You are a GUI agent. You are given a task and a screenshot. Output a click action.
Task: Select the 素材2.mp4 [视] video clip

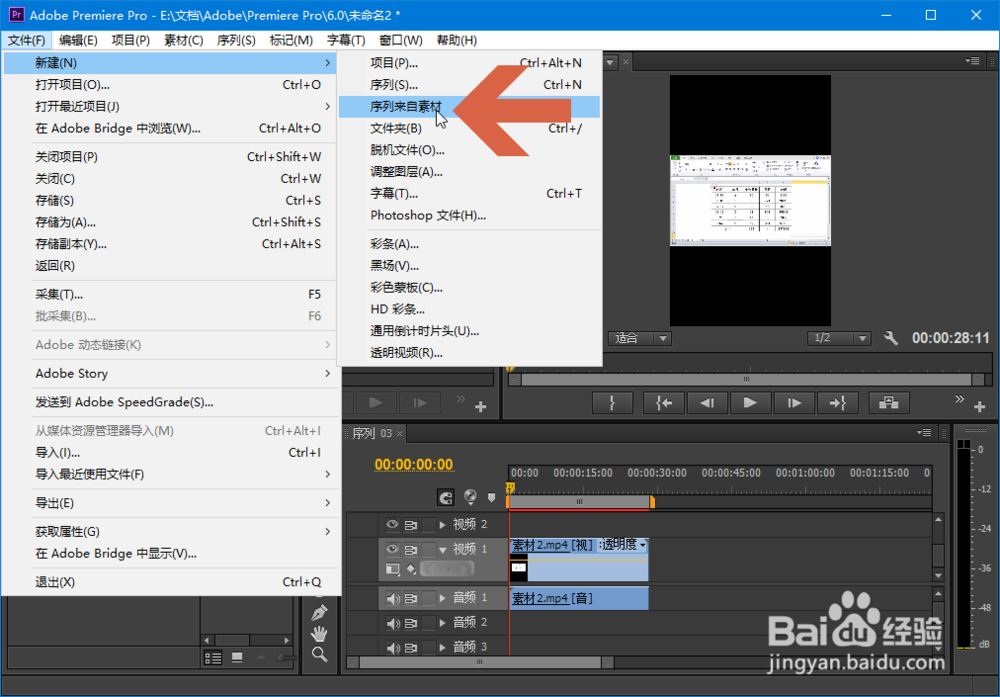tap(579, 560)
